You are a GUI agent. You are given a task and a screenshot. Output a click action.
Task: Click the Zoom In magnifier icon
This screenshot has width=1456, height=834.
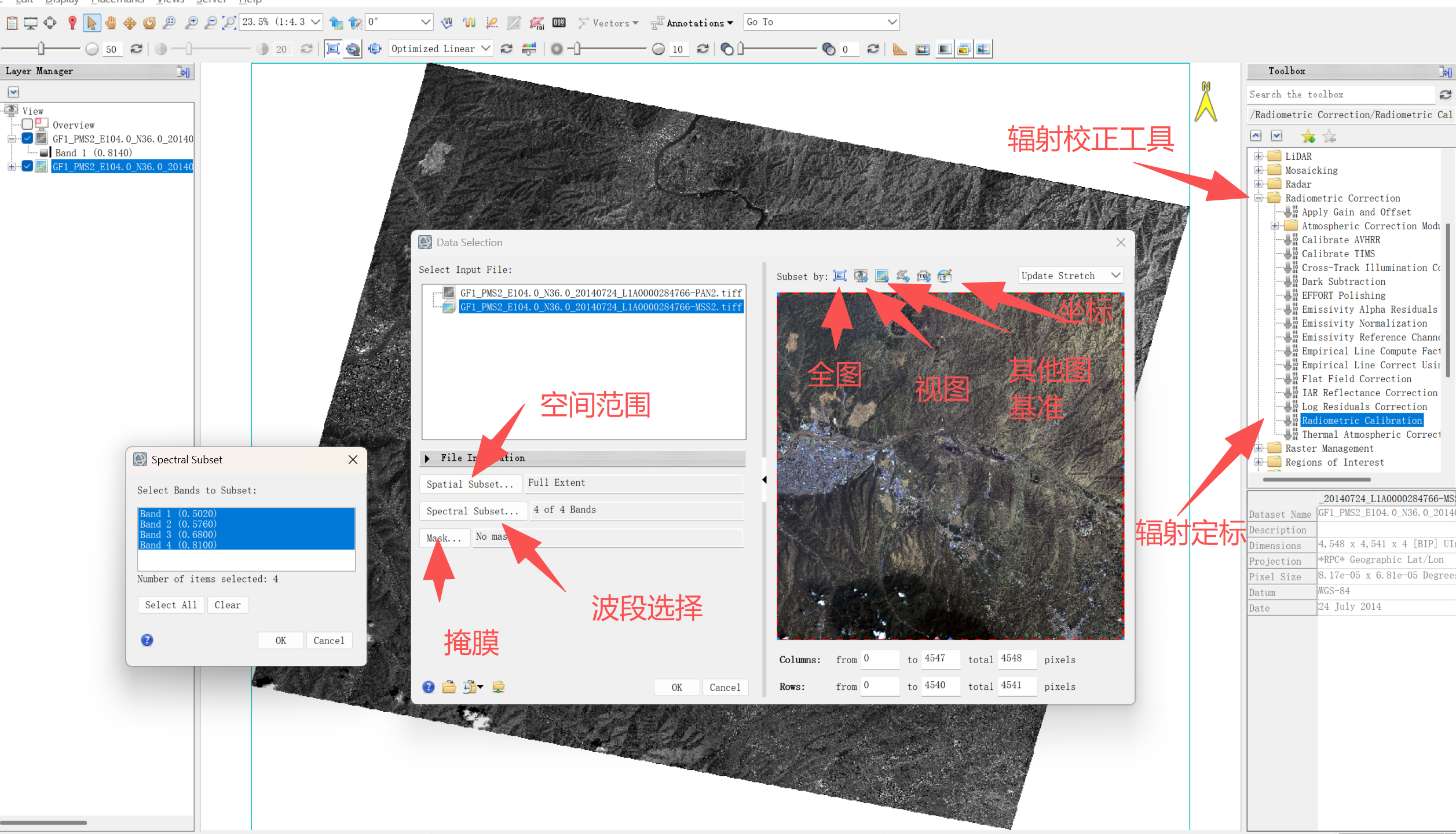click(191, 23)
